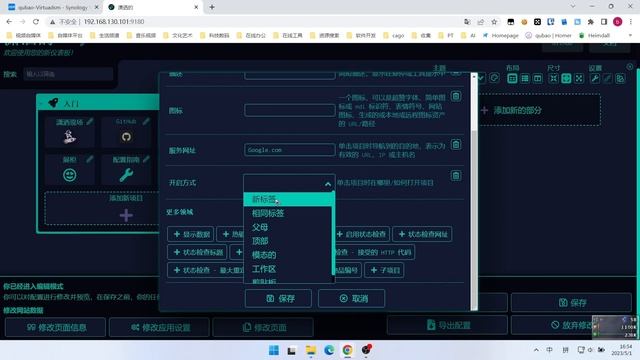Switch to horizontal rows layout icon

click(525, 78)
